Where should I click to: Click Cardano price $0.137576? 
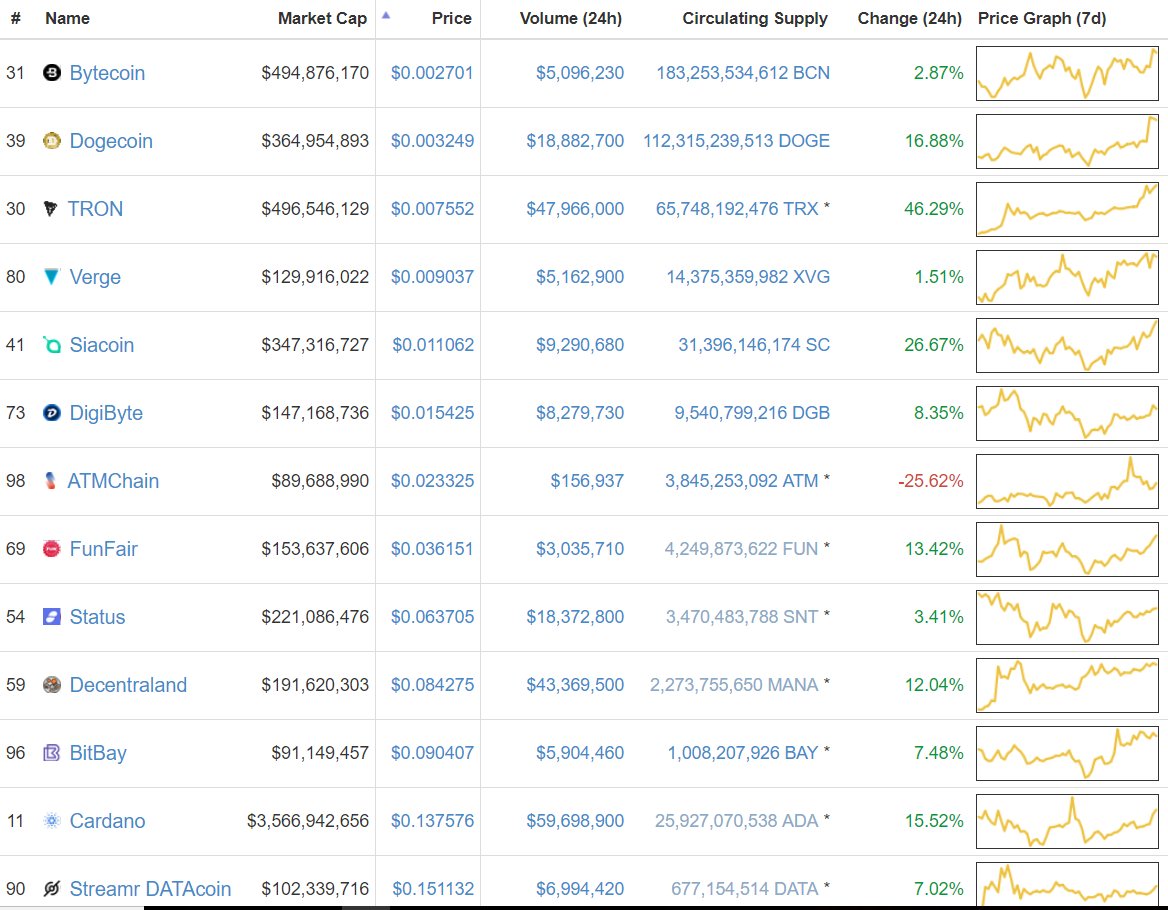pyautogui.click(x=432, y=821)
